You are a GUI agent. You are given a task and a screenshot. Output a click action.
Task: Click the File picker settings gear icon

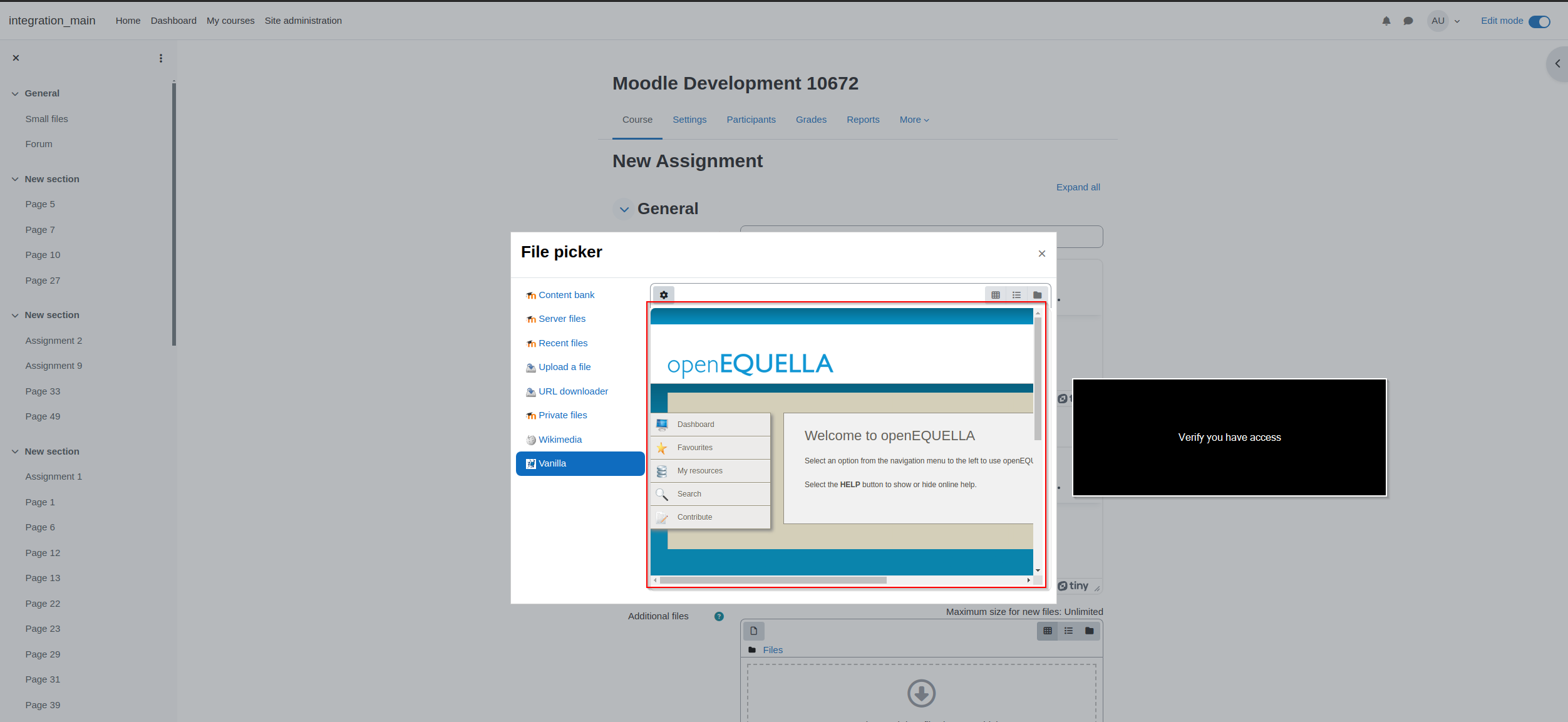664,295
